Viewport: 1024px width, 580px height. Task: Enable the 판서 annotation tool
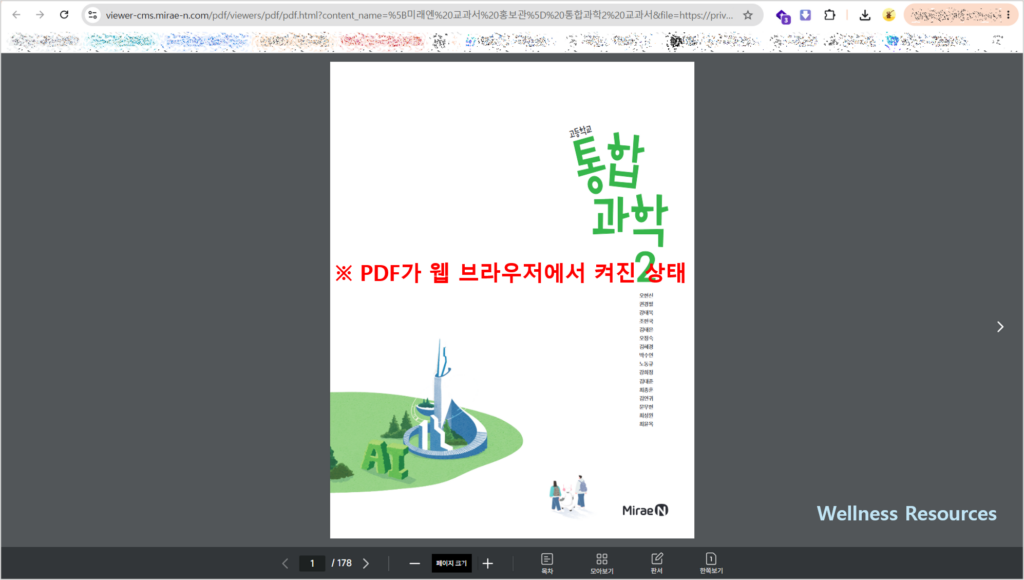(657, 563)
